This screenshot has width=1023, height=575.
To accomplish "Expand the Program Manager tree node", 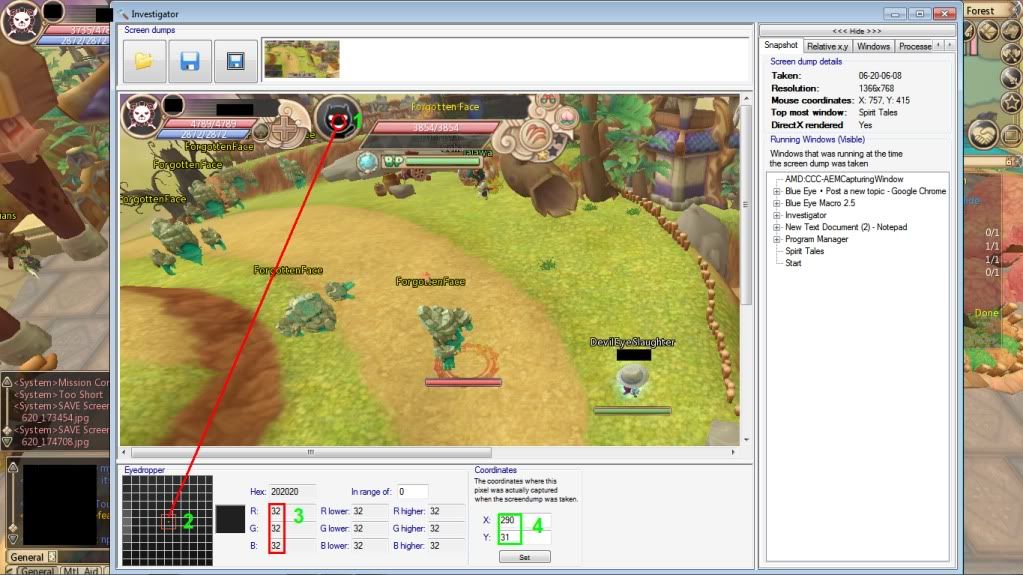I will 776,240.
